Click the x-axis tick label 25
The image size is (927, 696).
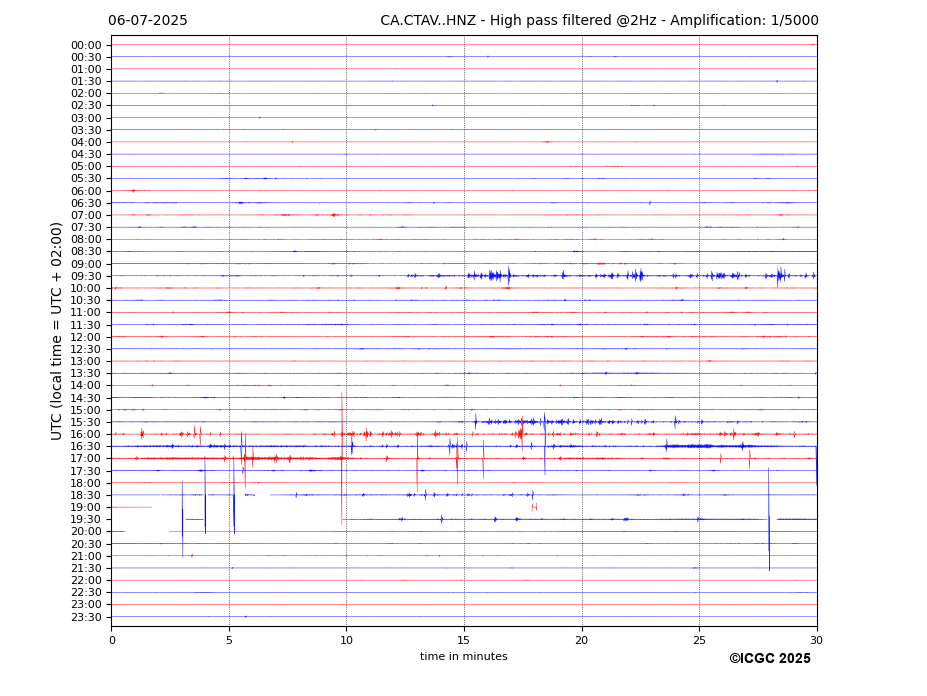click(699, 640)
